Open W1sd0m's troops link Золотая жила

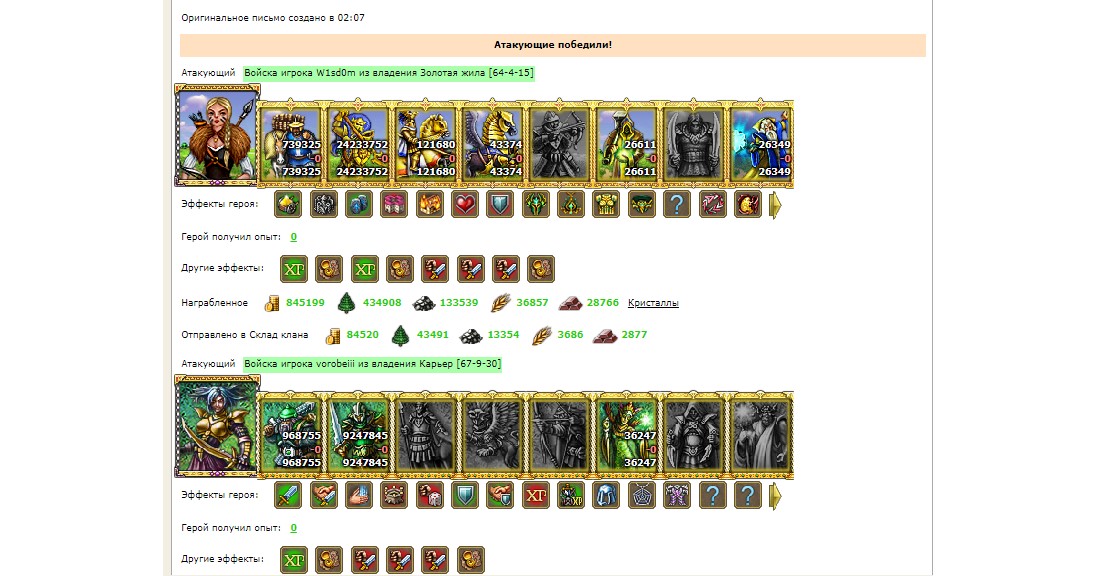pos(389,73)
